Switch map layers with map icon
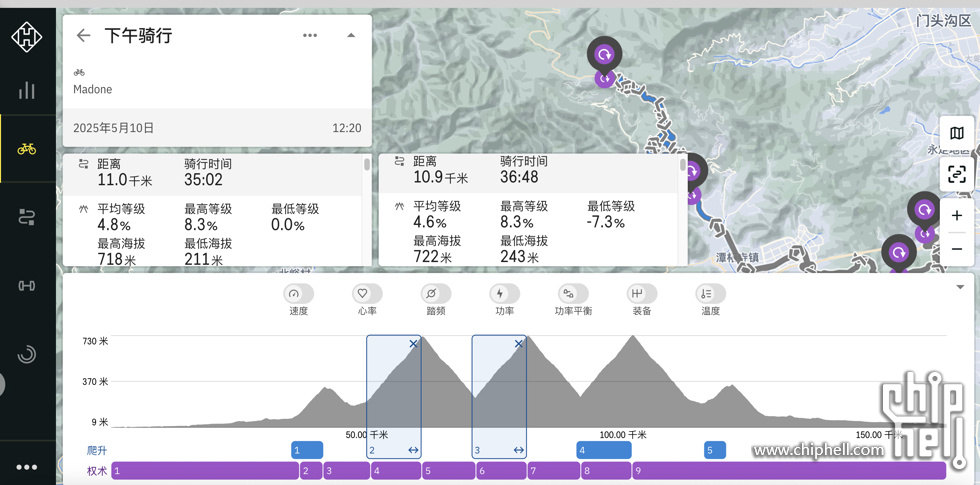Screen dimensions: 980x485 tap(956, 133)
